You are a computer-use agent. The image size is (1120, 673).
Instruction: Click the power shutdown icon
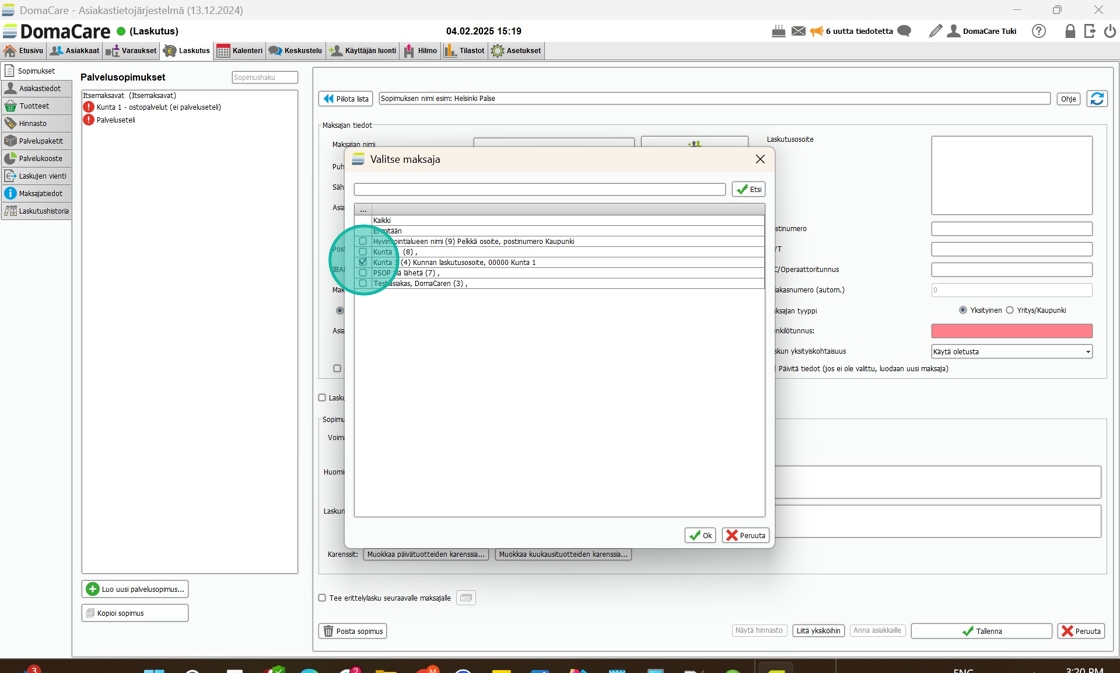tap(1109, 31)
